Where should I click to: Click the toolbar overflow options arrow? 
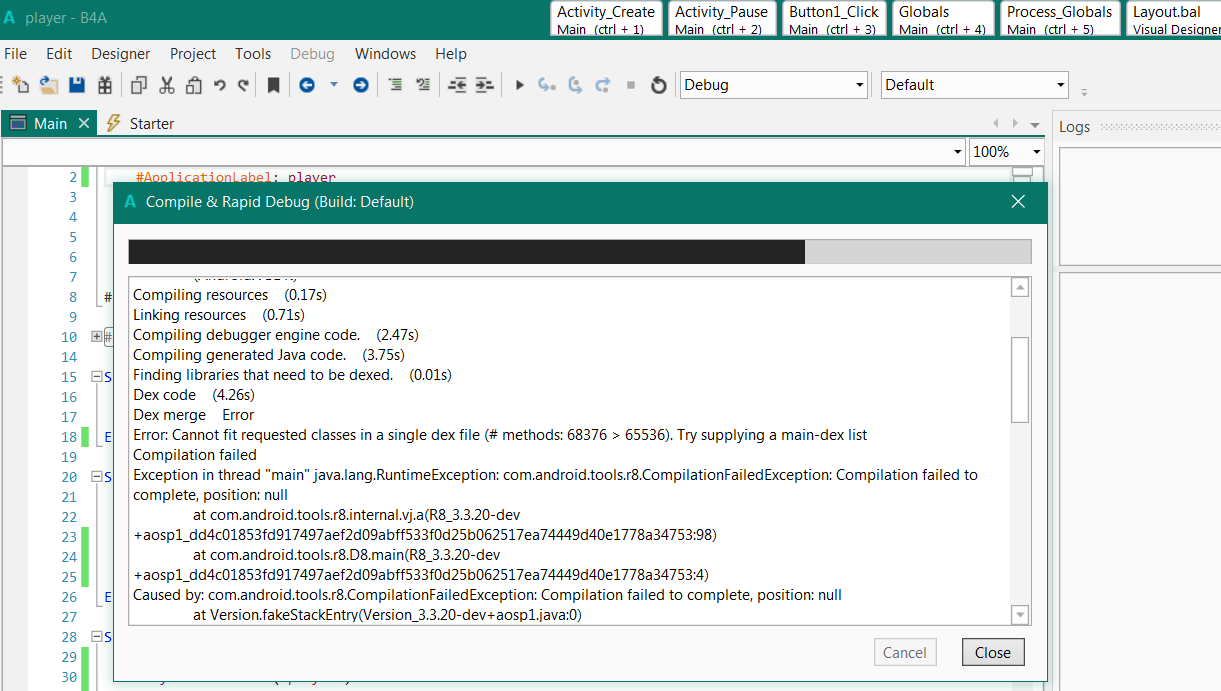click(1084, 92)
